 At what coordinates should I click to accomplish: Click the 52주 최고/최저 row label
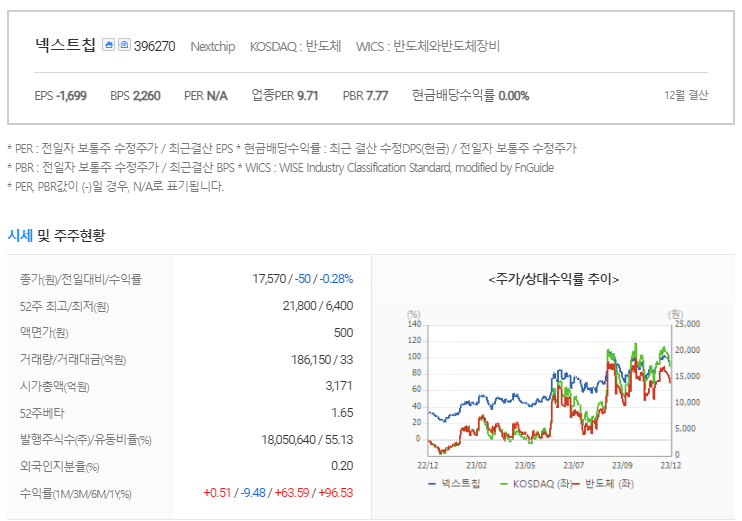[x=64, y=307]
